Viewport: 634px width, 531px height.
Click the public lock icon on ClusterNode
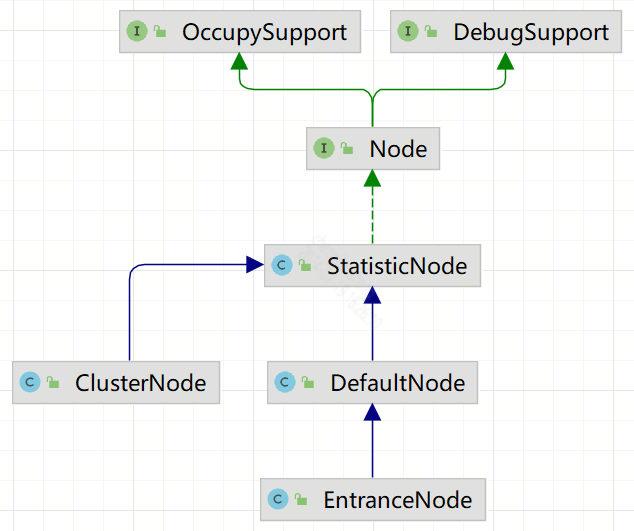(x=53, y=382)
